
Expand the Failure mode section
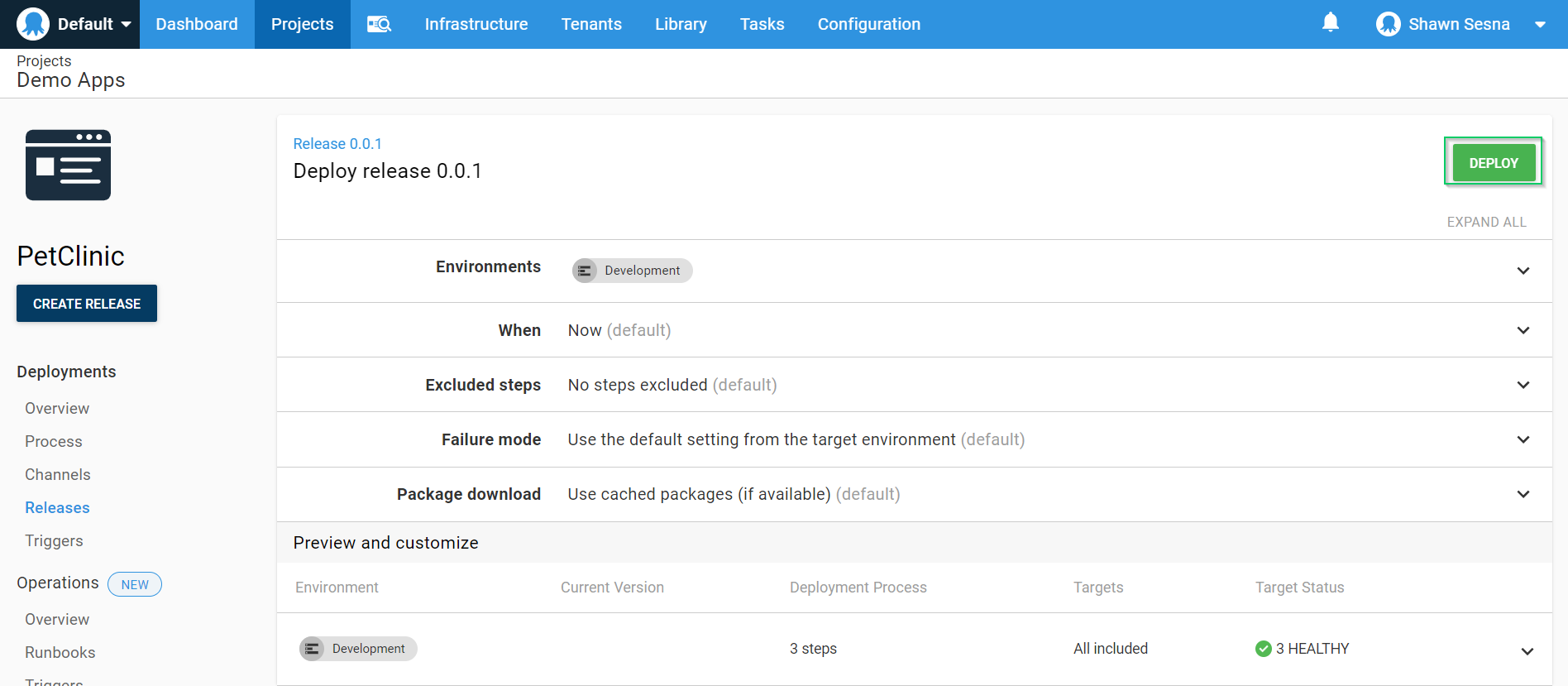tap(1523, 439)
